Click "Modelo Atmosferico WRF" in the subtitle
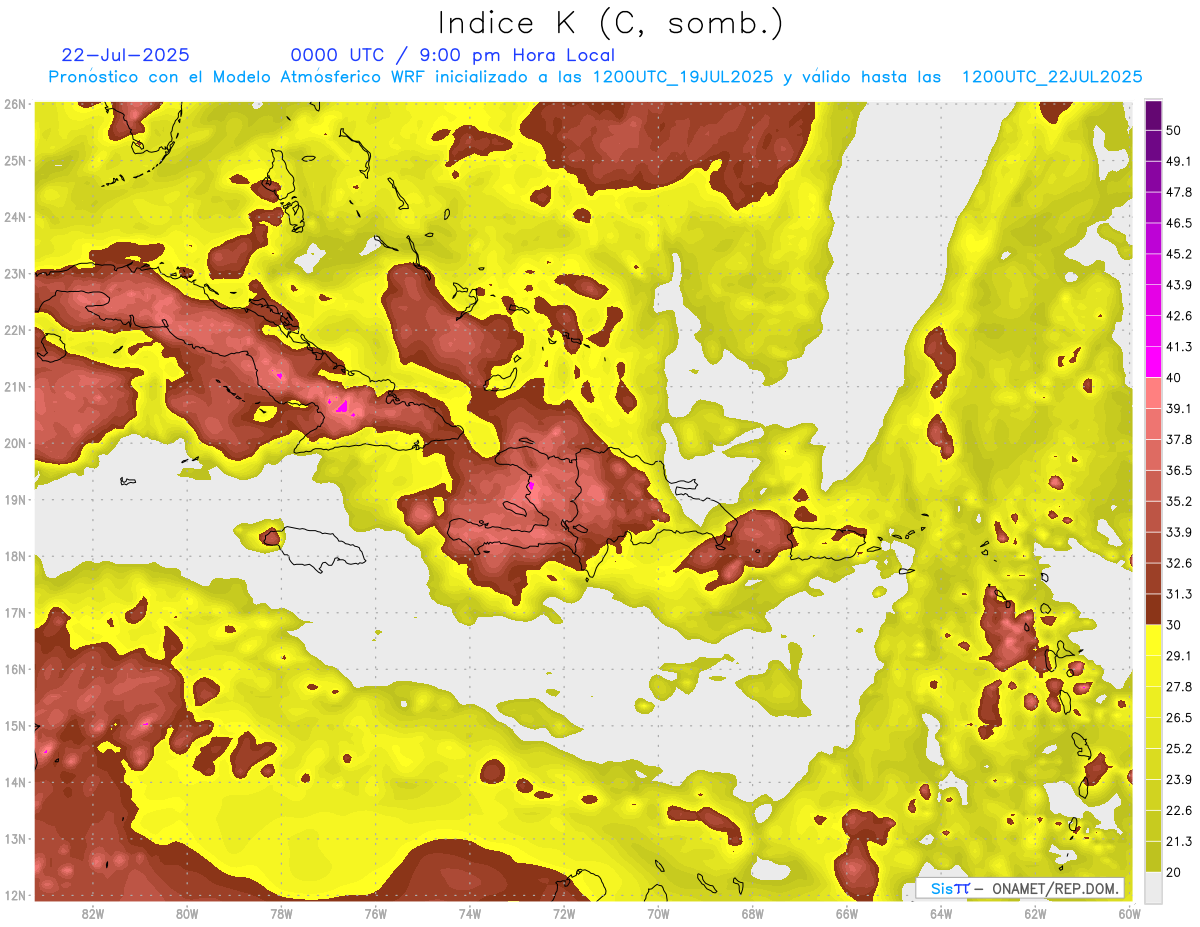Screen dimensions: 1200x927 point(318,77)
